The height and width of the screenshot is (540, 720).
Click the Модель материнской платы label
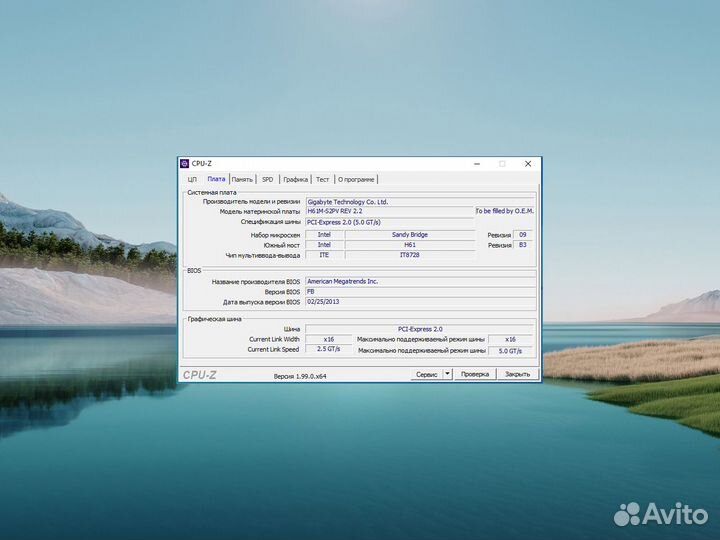point(259,212)
